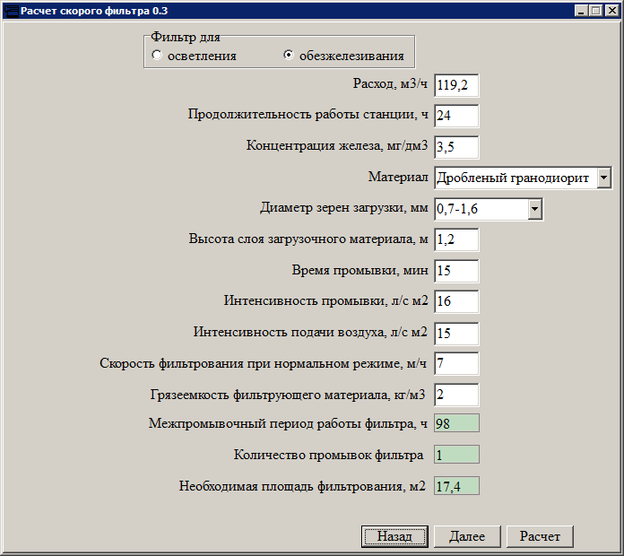Click the Время промывки, мин label
This screenshot has height=556, width=624.
360,270
